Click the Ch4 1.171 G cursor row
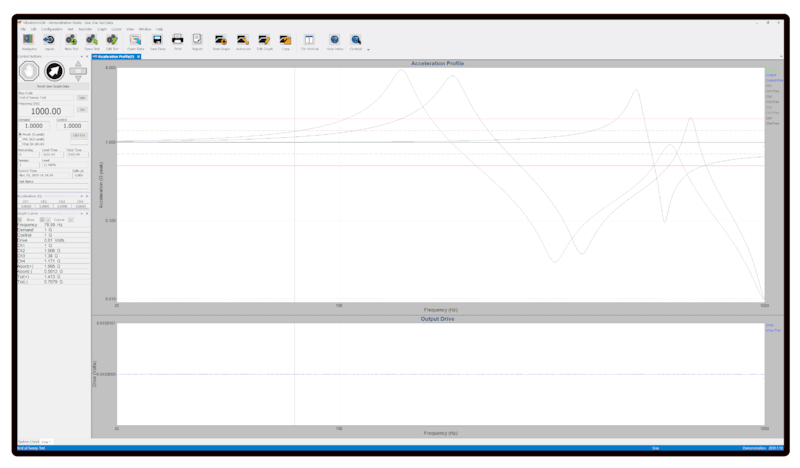This screenshot has height=468, width=800. tap(53, 261)
